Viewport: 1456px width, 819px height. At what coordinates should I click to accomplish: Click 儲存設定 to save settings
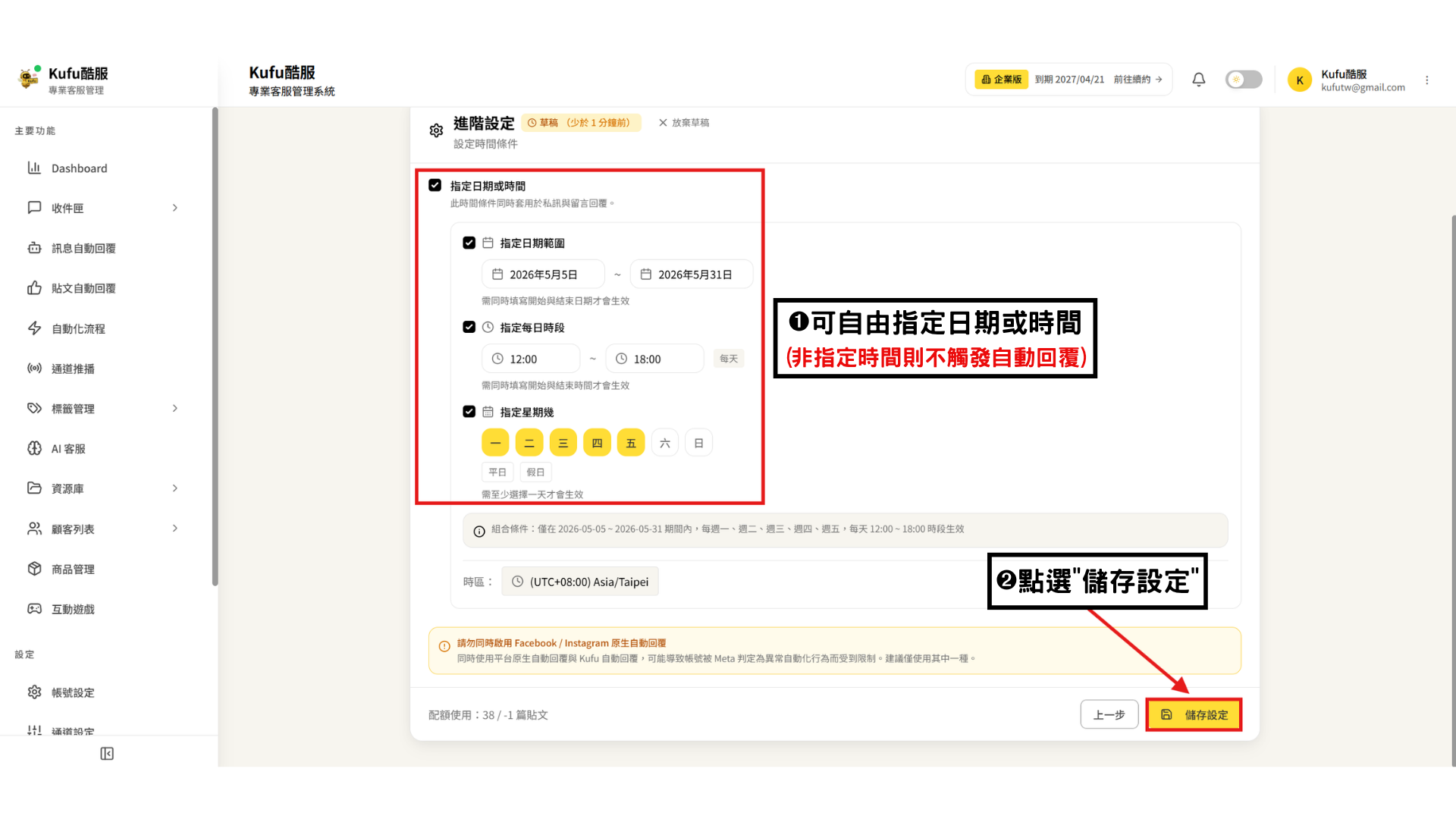click(x=1194, y=715)
